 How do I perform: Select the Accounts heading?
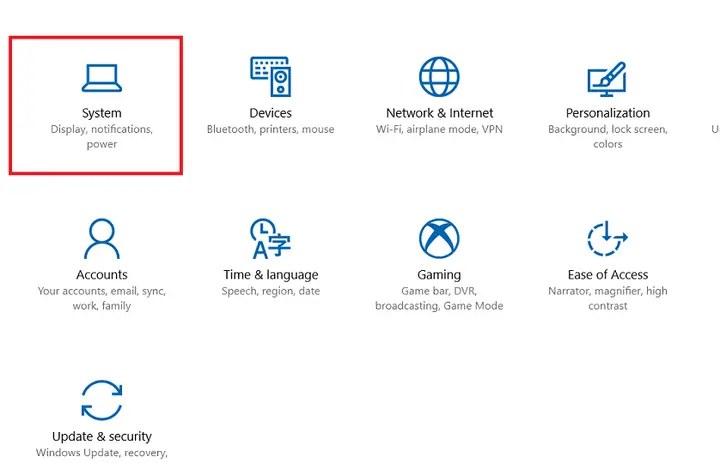[101, 275]
